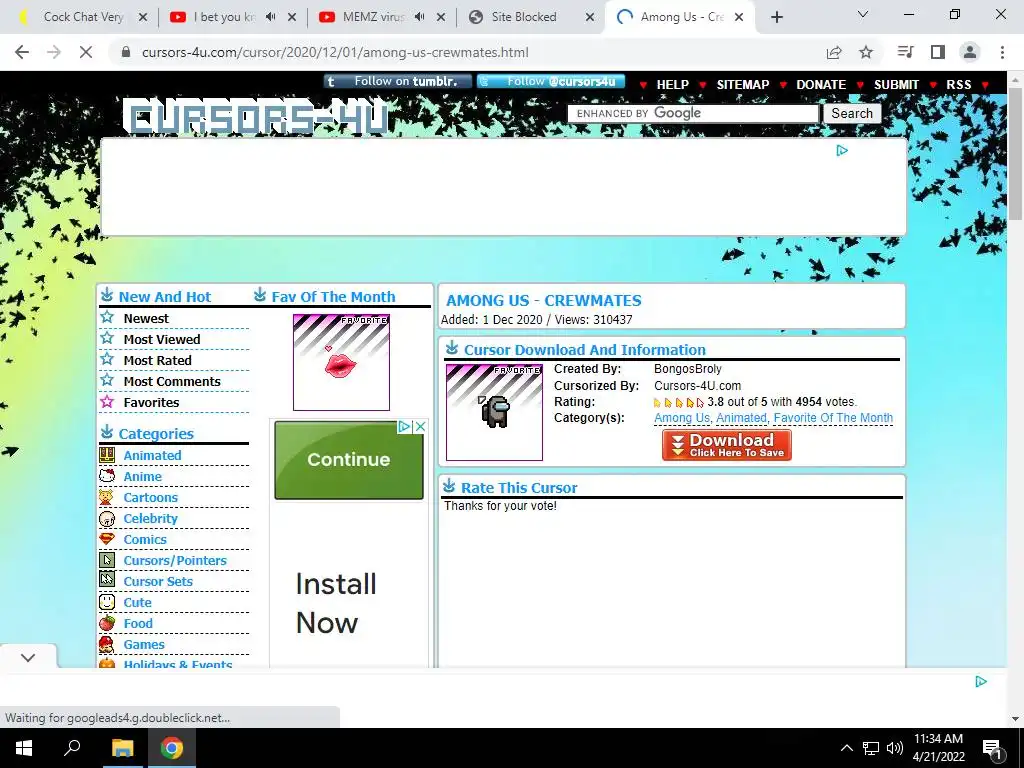Click the Follow on tumblr button
This screenshot has height=768, width=1024.
click(x=398, y=82)
